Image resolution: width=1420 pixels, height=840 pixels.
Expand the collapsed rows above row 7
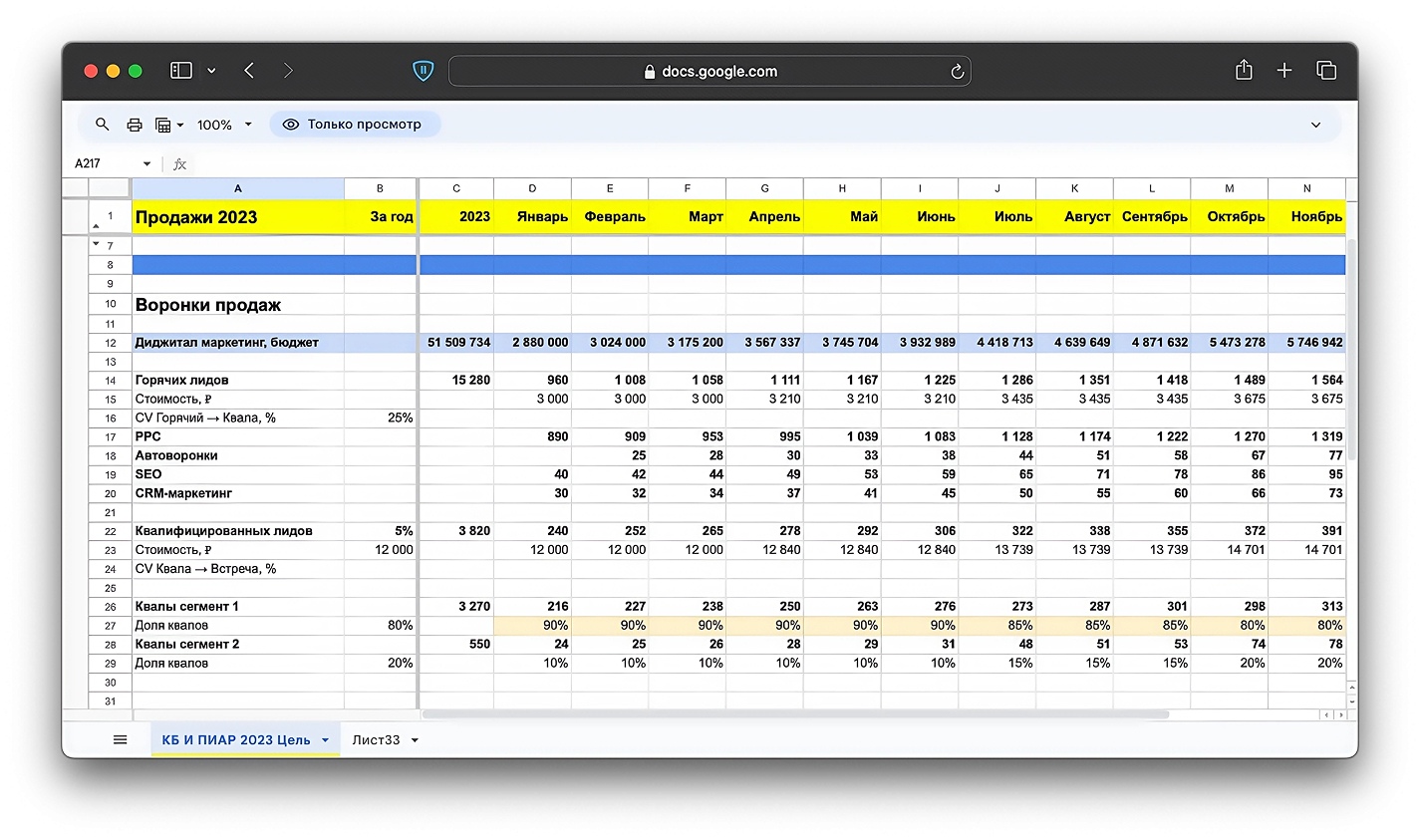click(97, 244)
